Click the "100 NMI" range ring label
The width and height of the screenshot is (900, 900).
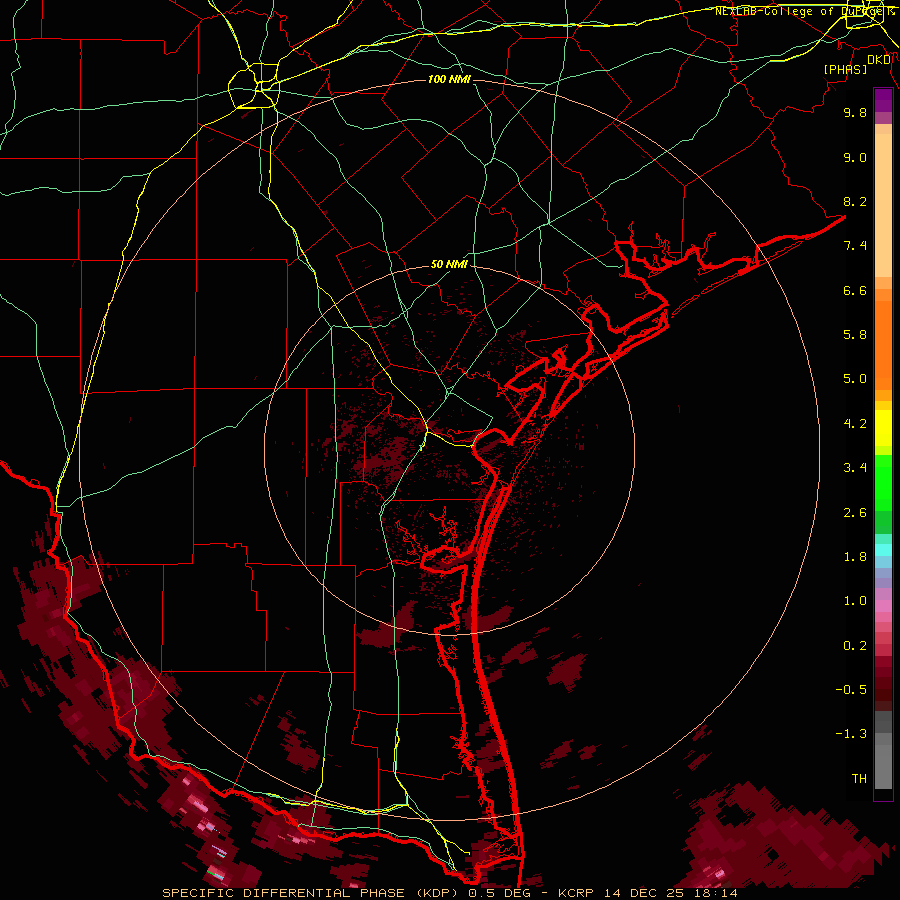point(449,79)
